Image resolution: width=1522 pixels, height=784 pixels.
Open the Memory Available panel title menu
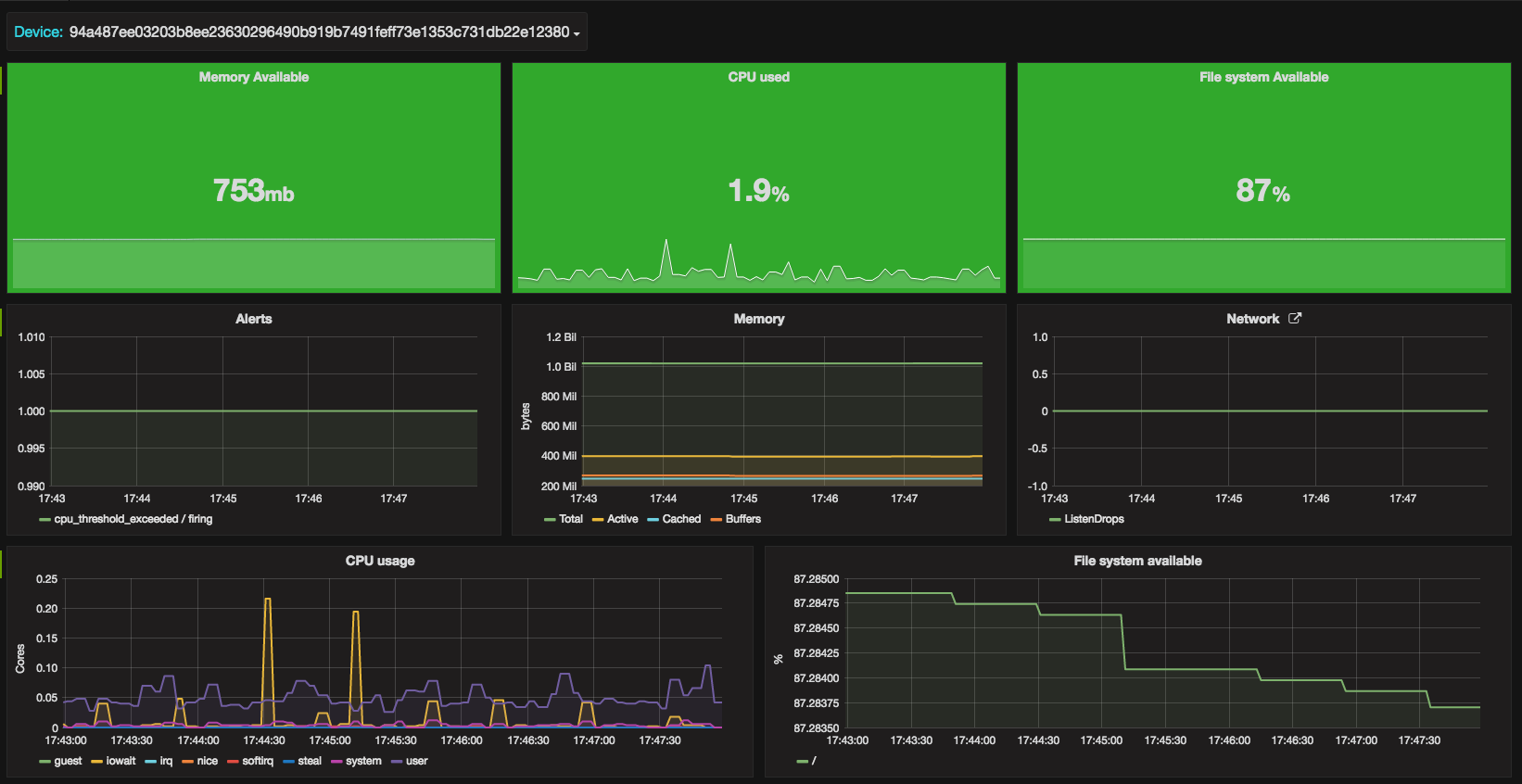pos(253,77)
